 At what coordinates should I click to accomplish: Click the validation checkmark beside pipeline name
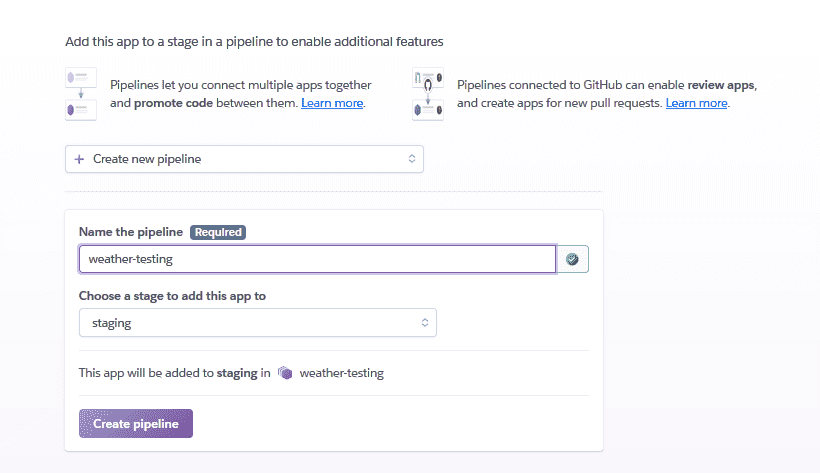click(573, 259)
